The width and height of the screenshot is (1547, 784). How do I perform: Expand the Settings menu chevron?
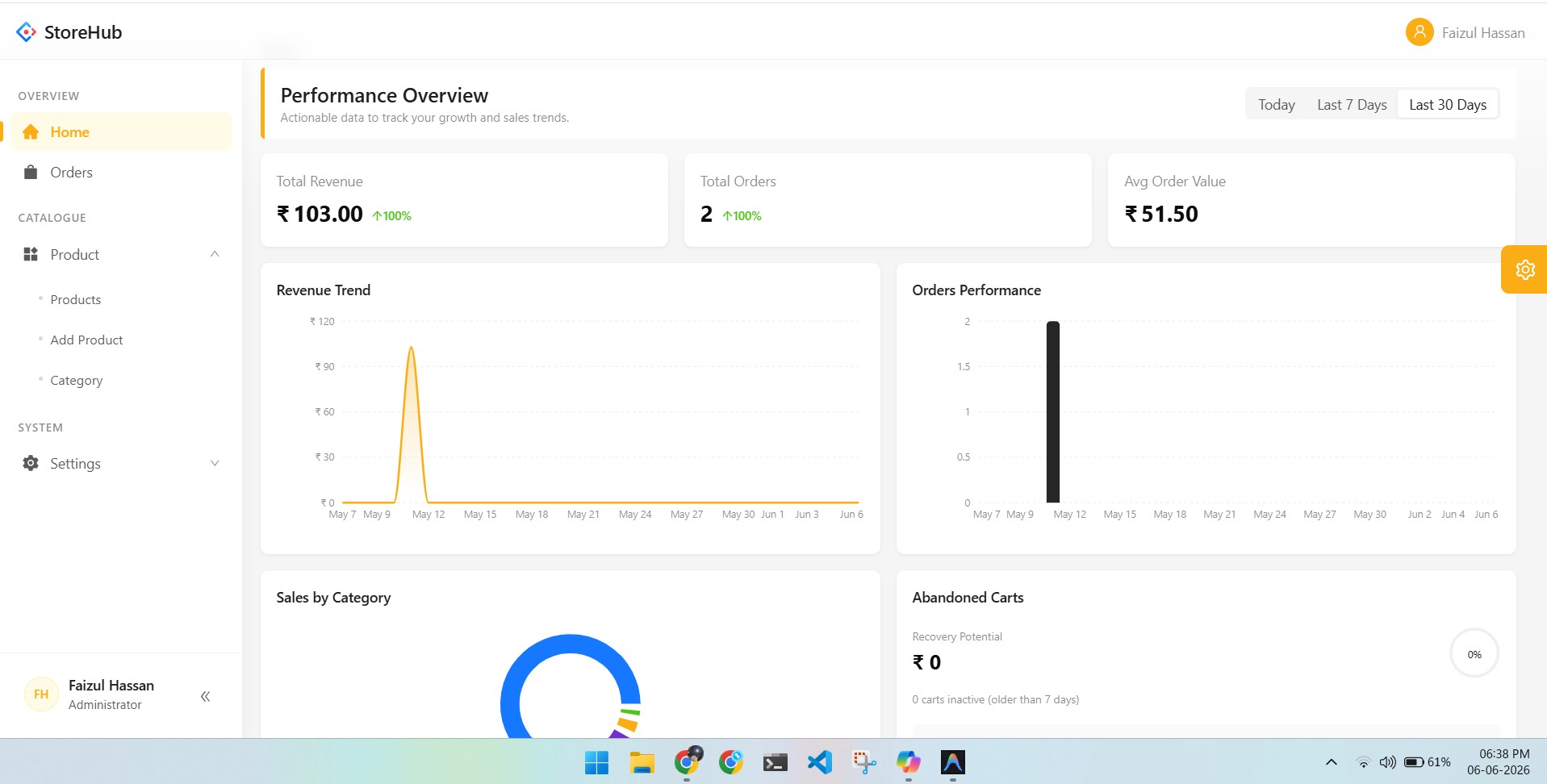pos(215,463)
